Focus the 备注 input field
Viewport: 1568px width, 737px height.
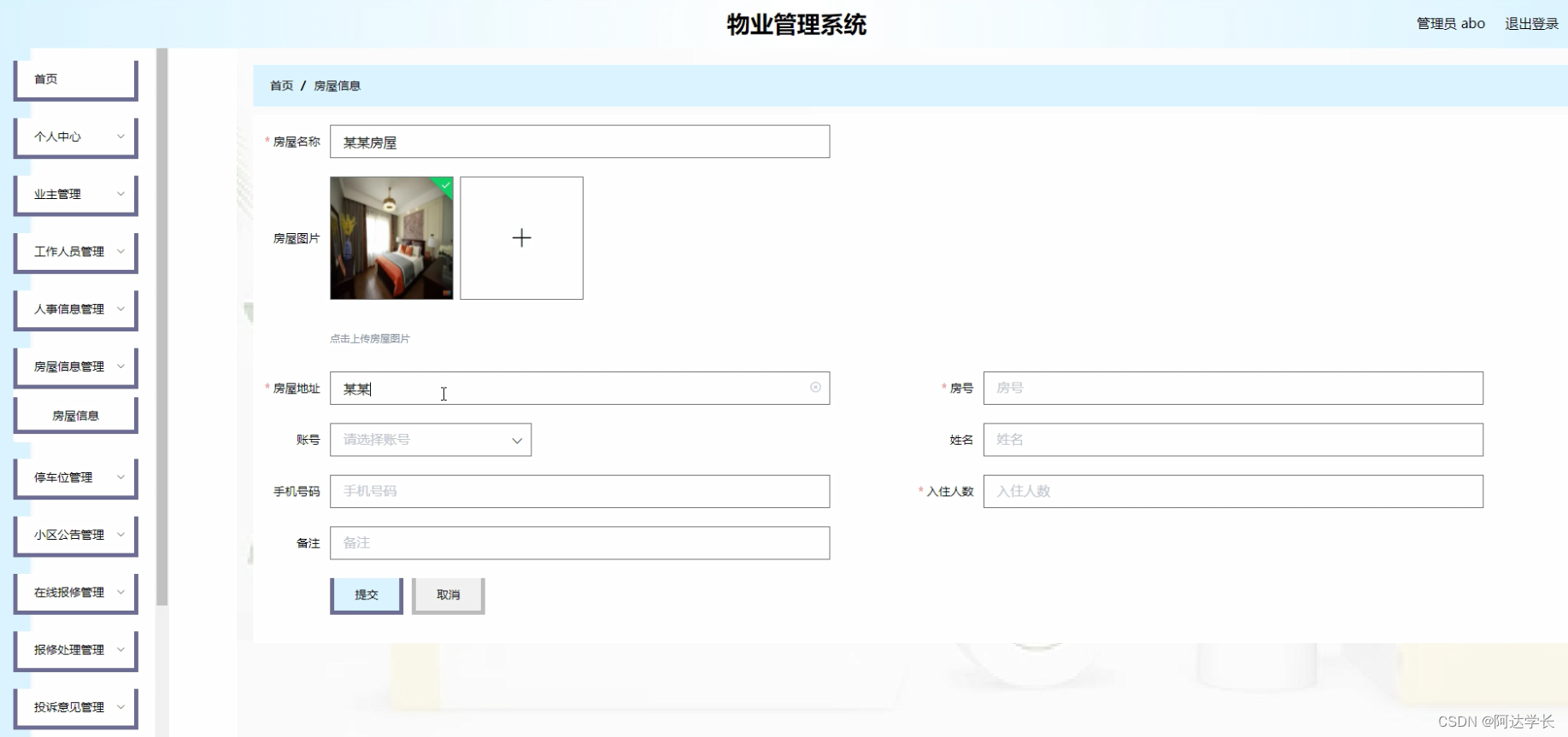[579, 543]
